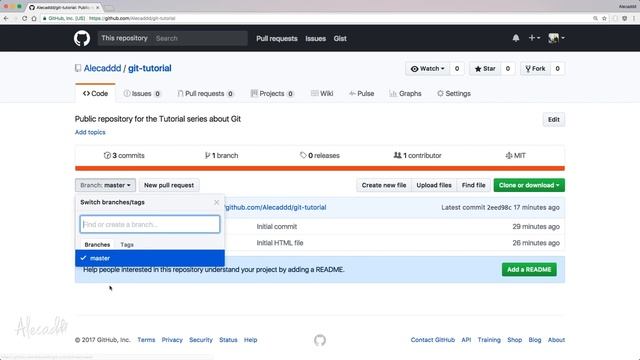View 1 contributor page
This screenshot has width=640, height=360.
417,156
